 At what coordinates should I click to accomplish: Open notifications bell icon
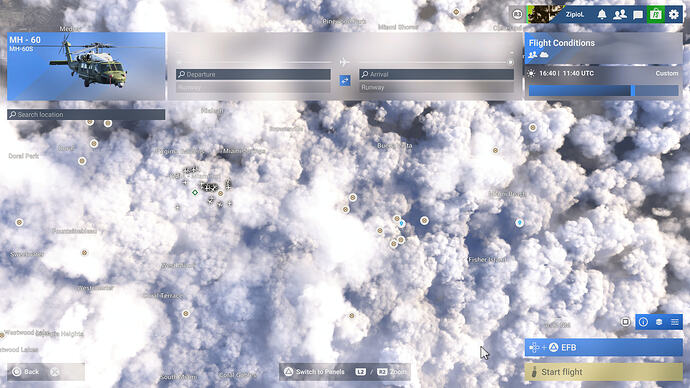[602, 15]
